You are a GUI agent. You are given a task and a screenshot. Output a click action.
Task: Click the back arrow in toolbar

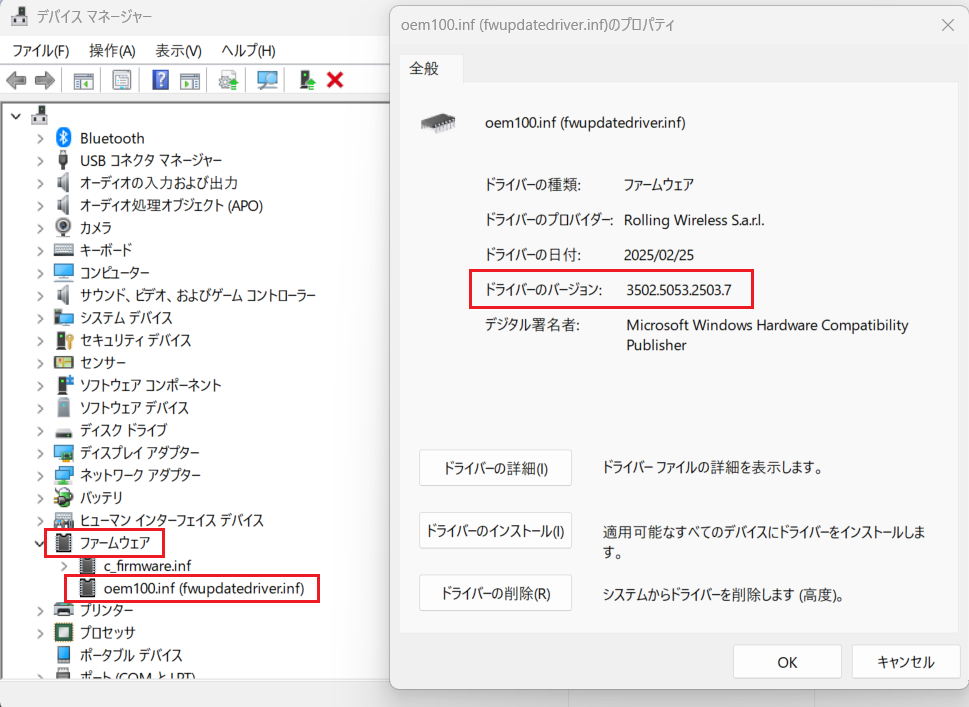coord(17,81)
